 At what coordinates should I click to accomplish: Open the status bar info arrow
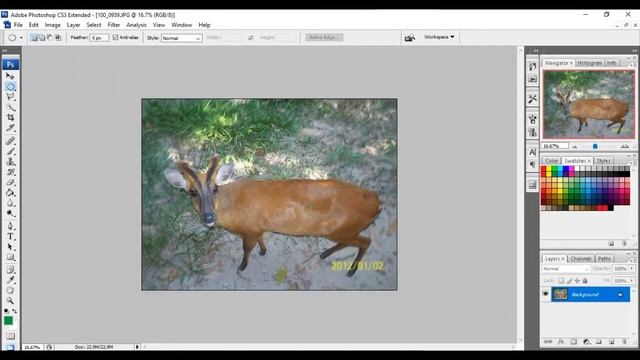click(137, 347)
